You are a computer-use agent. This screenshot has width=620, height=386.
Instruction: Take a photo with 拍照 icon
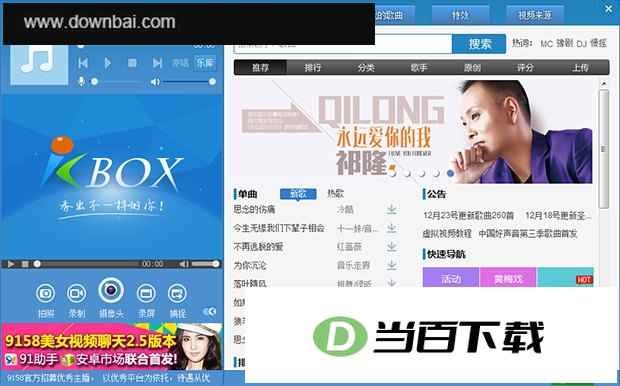[x=46, y=300]
